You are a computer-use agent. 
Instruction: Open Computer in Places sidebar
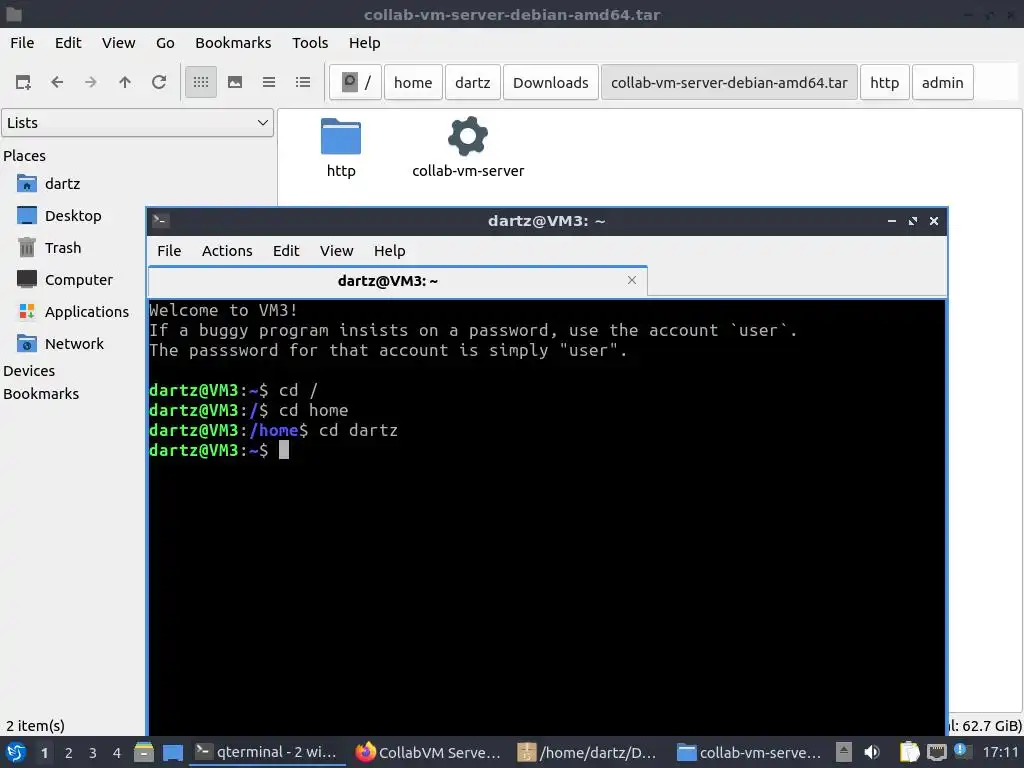(x=78, y=280)
